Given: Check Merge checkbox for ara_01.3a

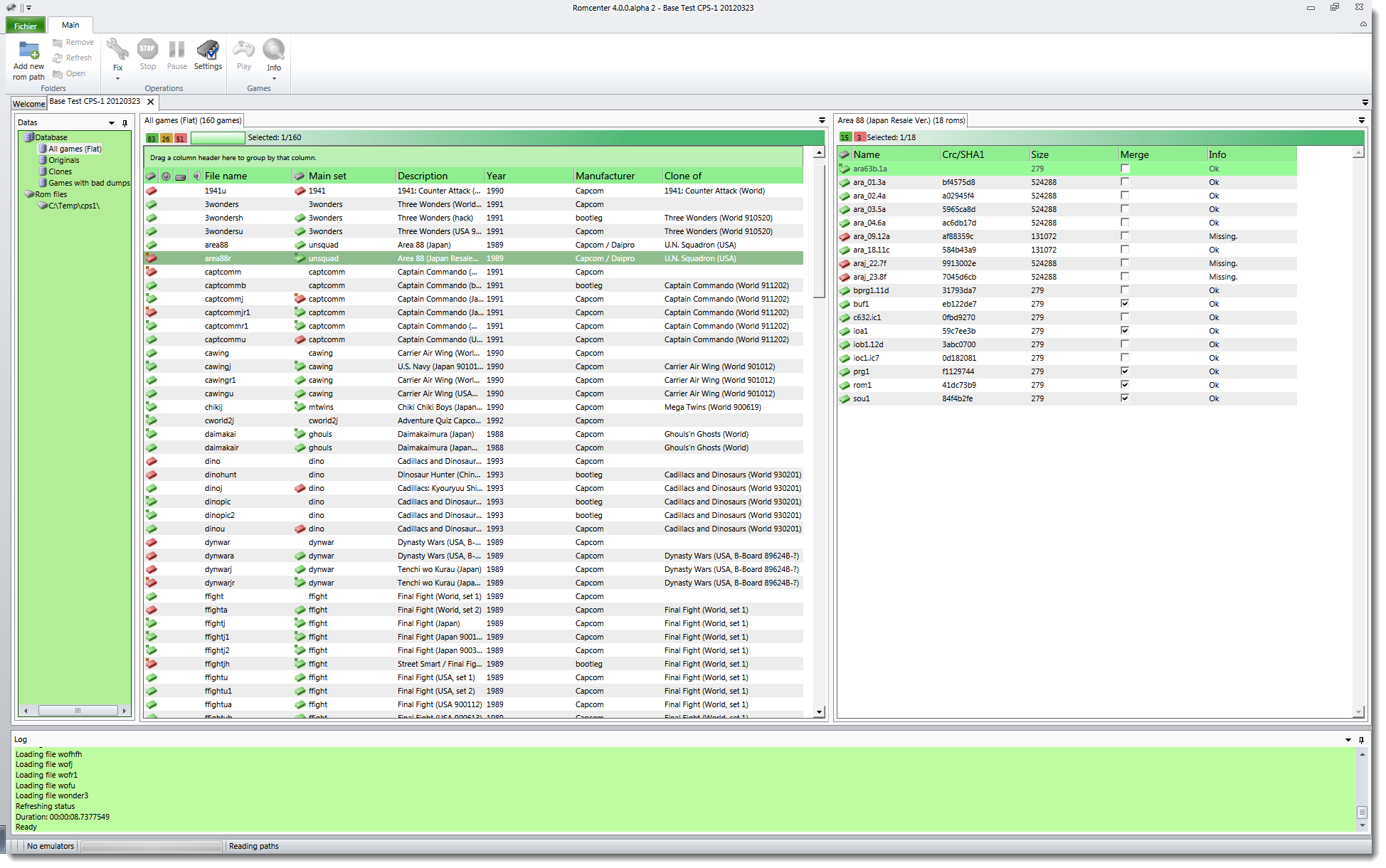Looking at the screenshot, I should [1125, 182].
